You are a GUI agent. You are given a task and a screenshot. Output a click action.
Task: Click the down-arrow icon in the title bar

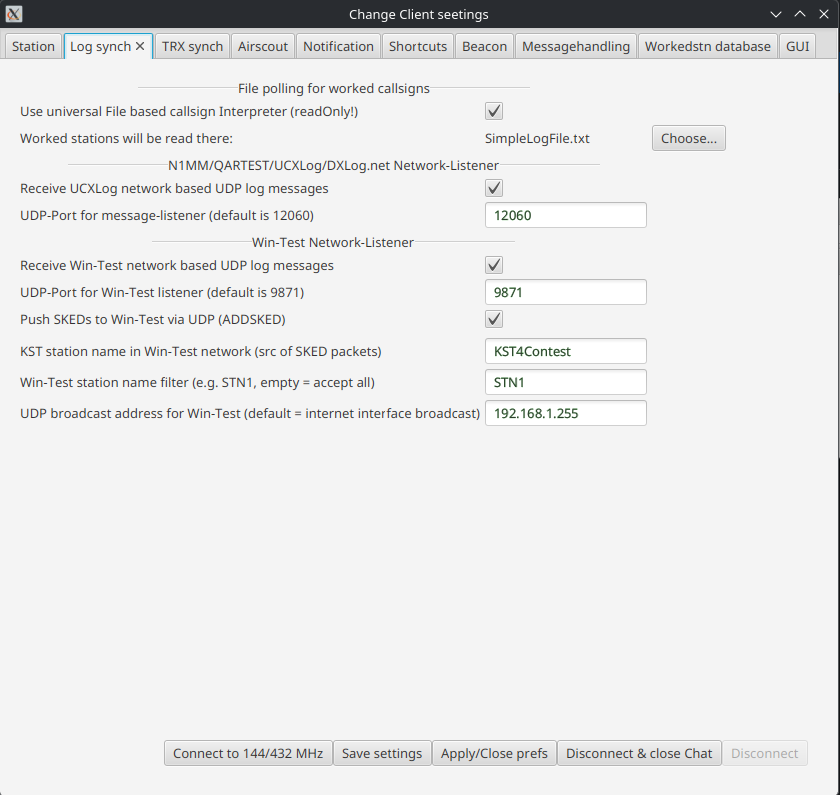coord(776,14)
